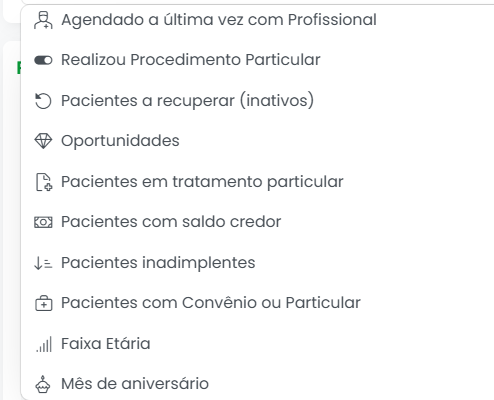
Task: Click the banknote icon for saldo credor
Action: click(43, 222)
